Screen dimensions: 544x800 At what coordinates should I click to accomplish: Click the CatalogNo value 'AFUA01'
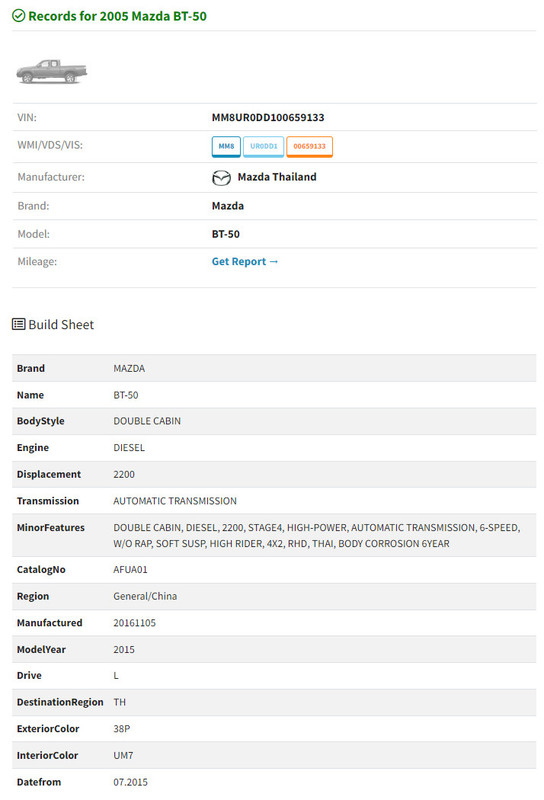click(130, 570)
